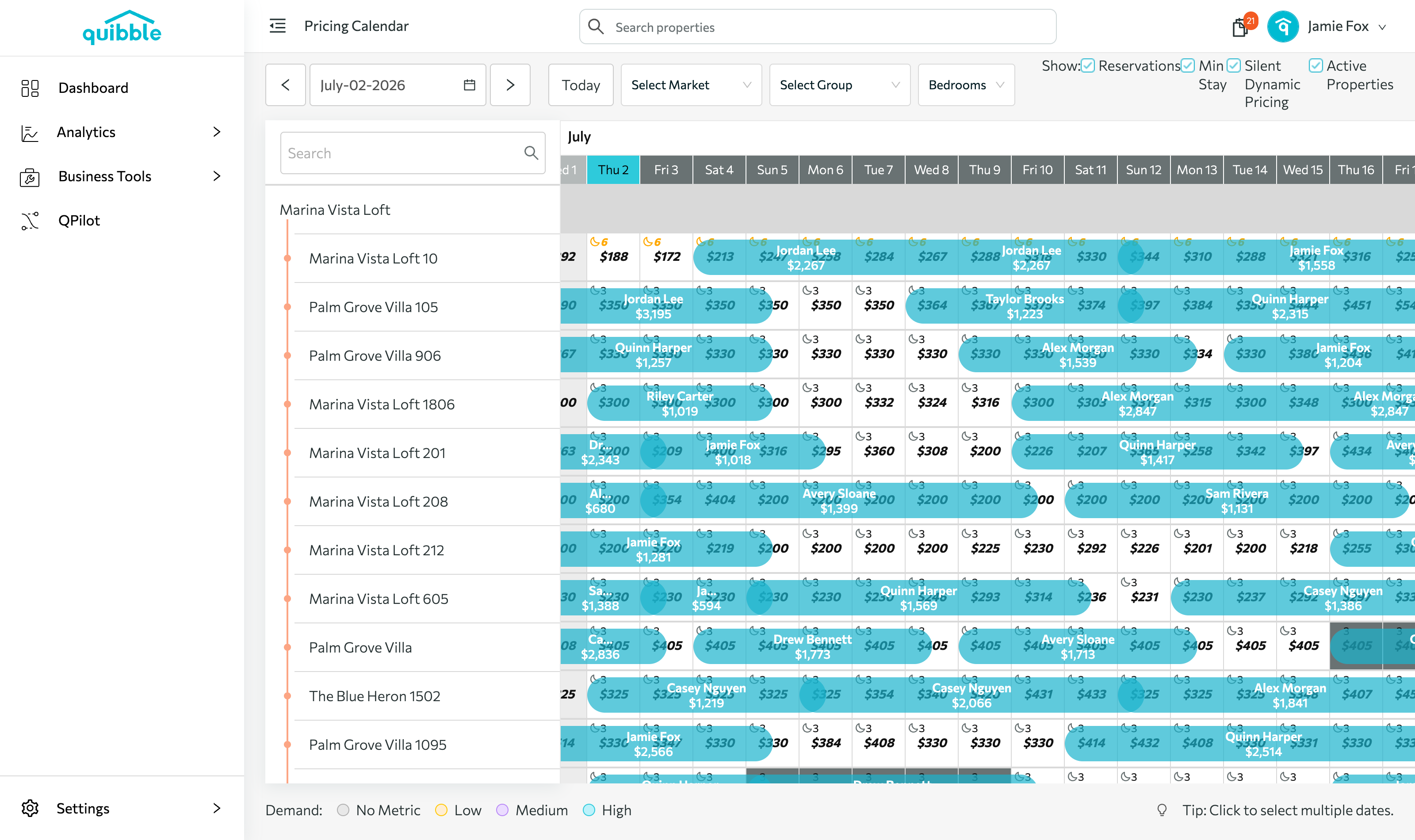The image size is (1415, 840).
Task: Click min stay moon icon on Tue 7 for Palm Grove Villa 906
Action: 860,339
